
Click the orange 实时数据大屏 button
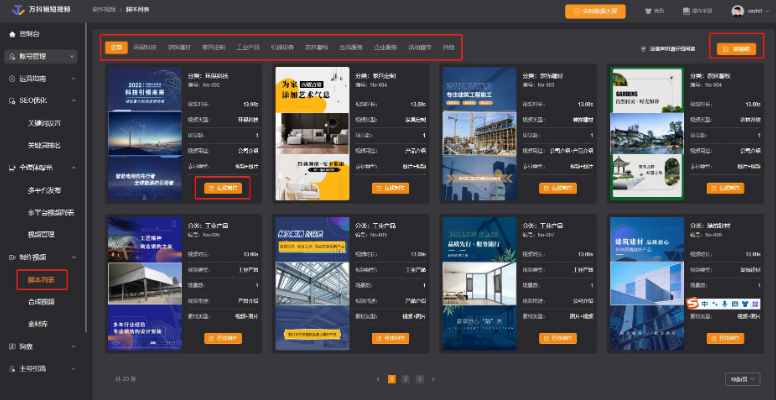pyautogui.click(x=595, y=11)
